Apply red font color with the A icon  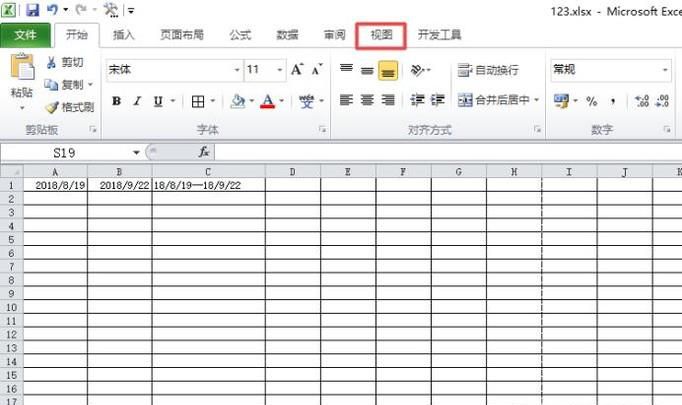[x=268, y=101]
